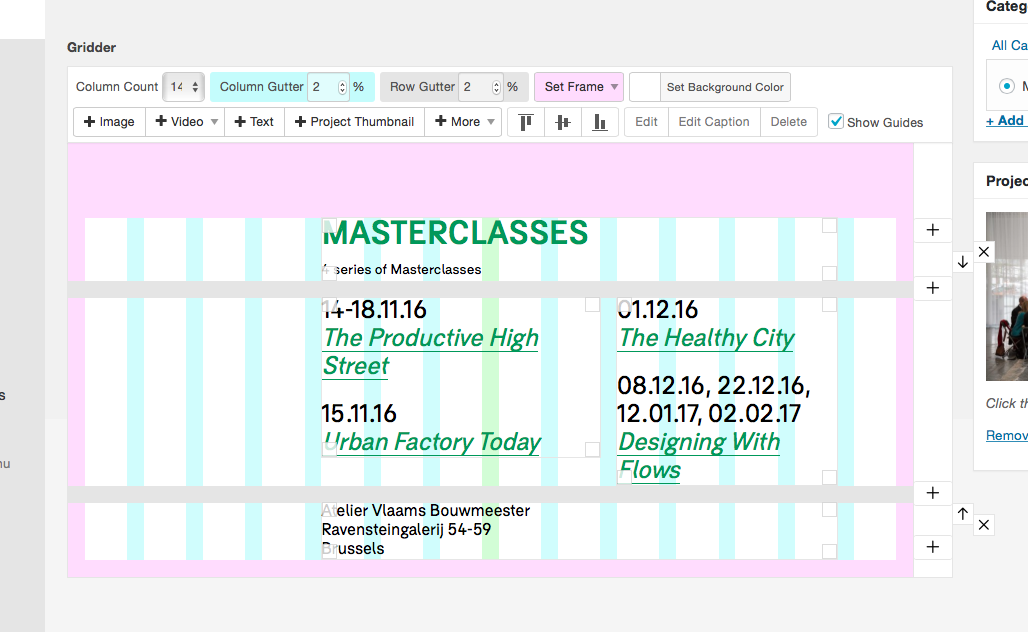Open the Set Frame dropdown

(x=580, y=87)
